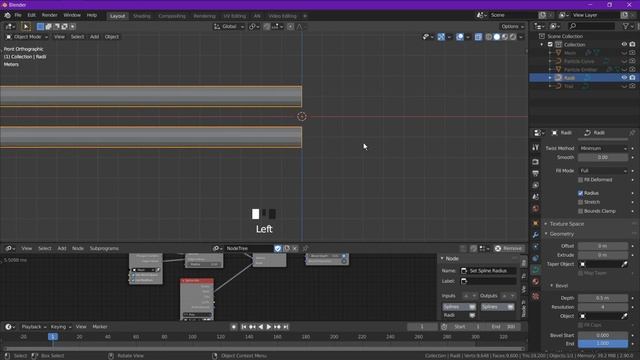The width and height of the screenshot is (640, 360).
Task: Toggle the auto-keying record button
Action: point(234,327)
